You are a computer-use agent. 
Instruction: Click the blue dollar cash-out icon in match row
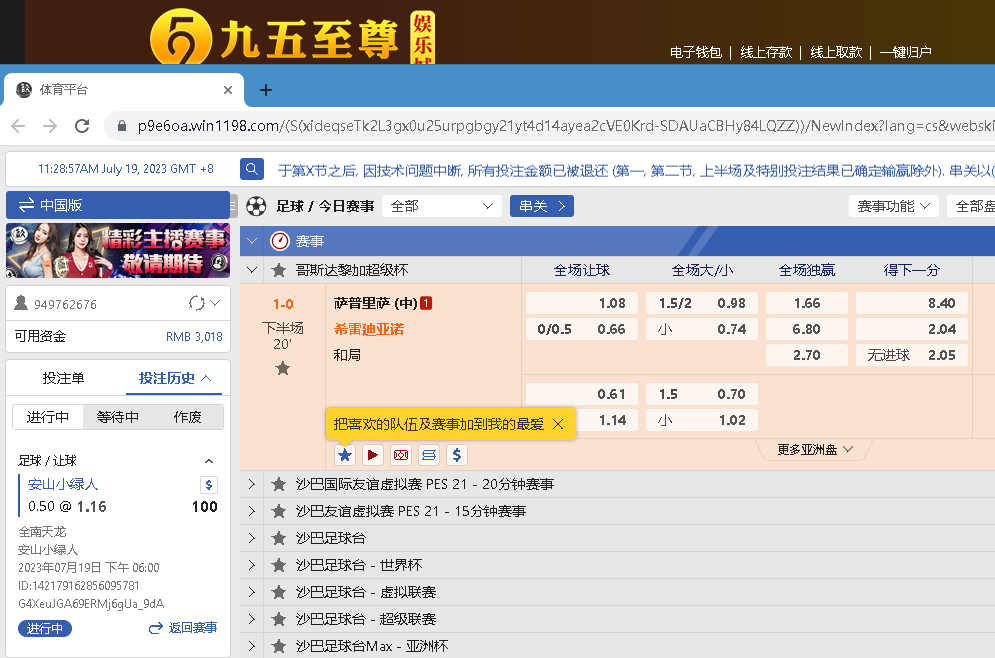[457, 455]
